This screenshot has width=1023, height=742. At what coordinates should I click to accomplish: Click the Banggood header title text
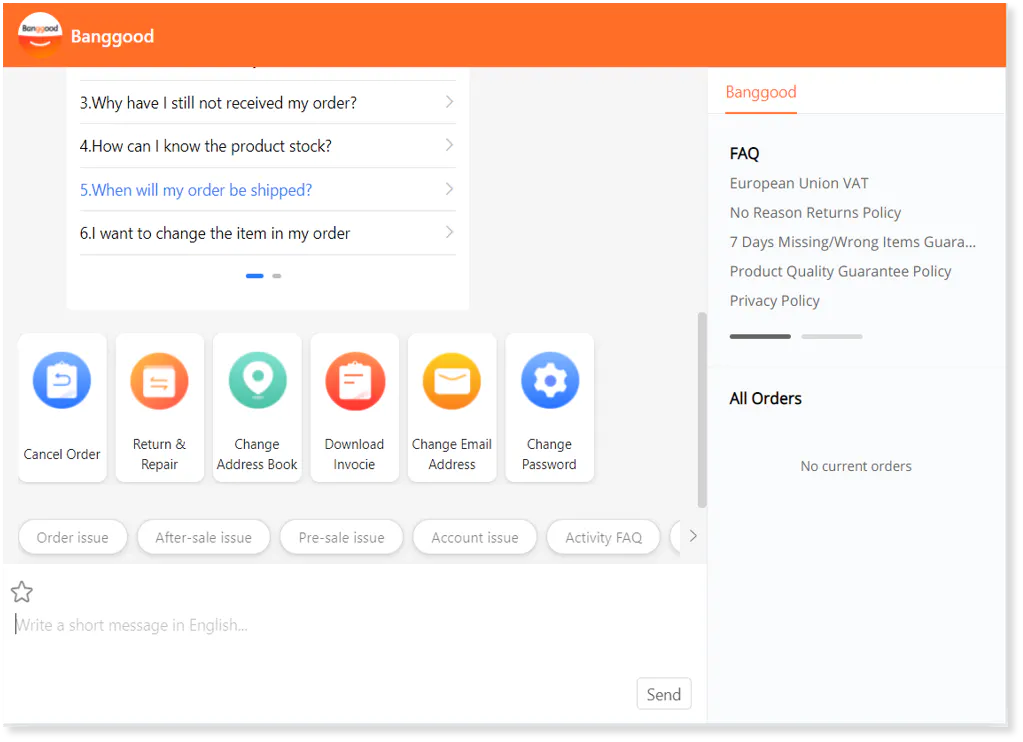(x=112, y=37)
